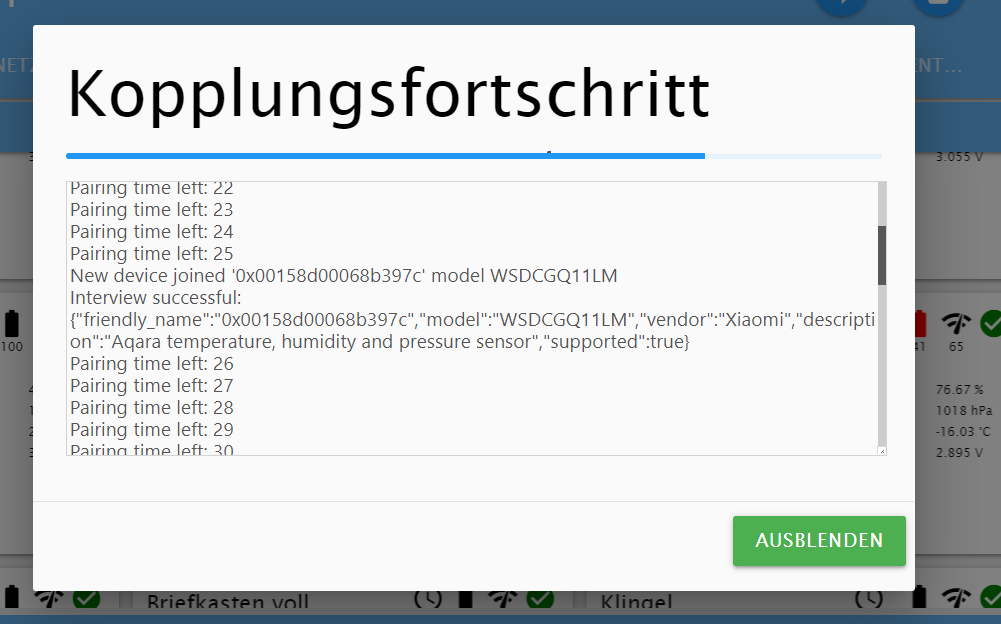The height and width of the screenshot is (624, 1001).
Task: Select the log line 'Pairing time left: 23'
Action: coord(152,209)
